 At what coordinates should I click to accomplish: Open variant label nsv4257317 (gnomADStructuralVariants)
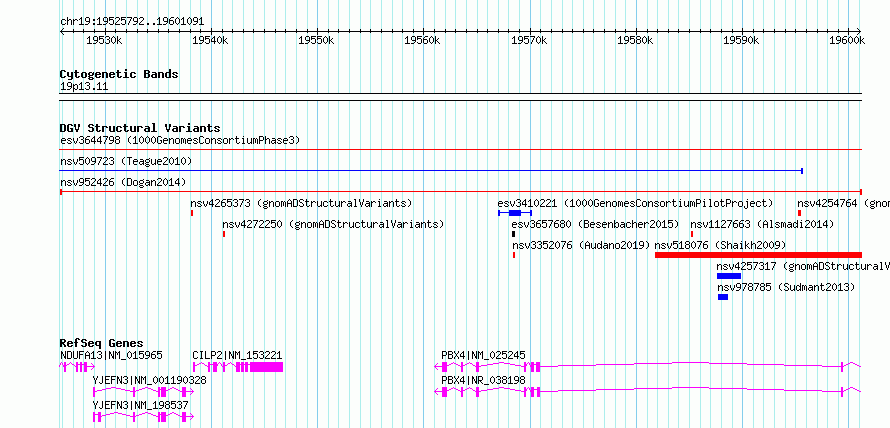point(803,266)
